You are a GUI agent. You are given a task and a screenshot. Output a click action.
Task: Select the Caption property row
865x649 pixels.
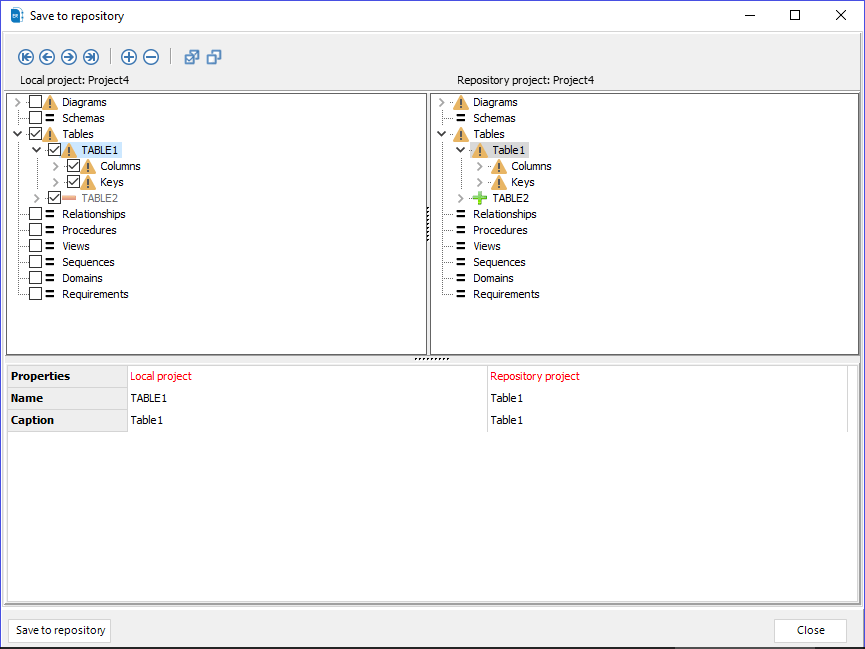[x=33, y=419]
